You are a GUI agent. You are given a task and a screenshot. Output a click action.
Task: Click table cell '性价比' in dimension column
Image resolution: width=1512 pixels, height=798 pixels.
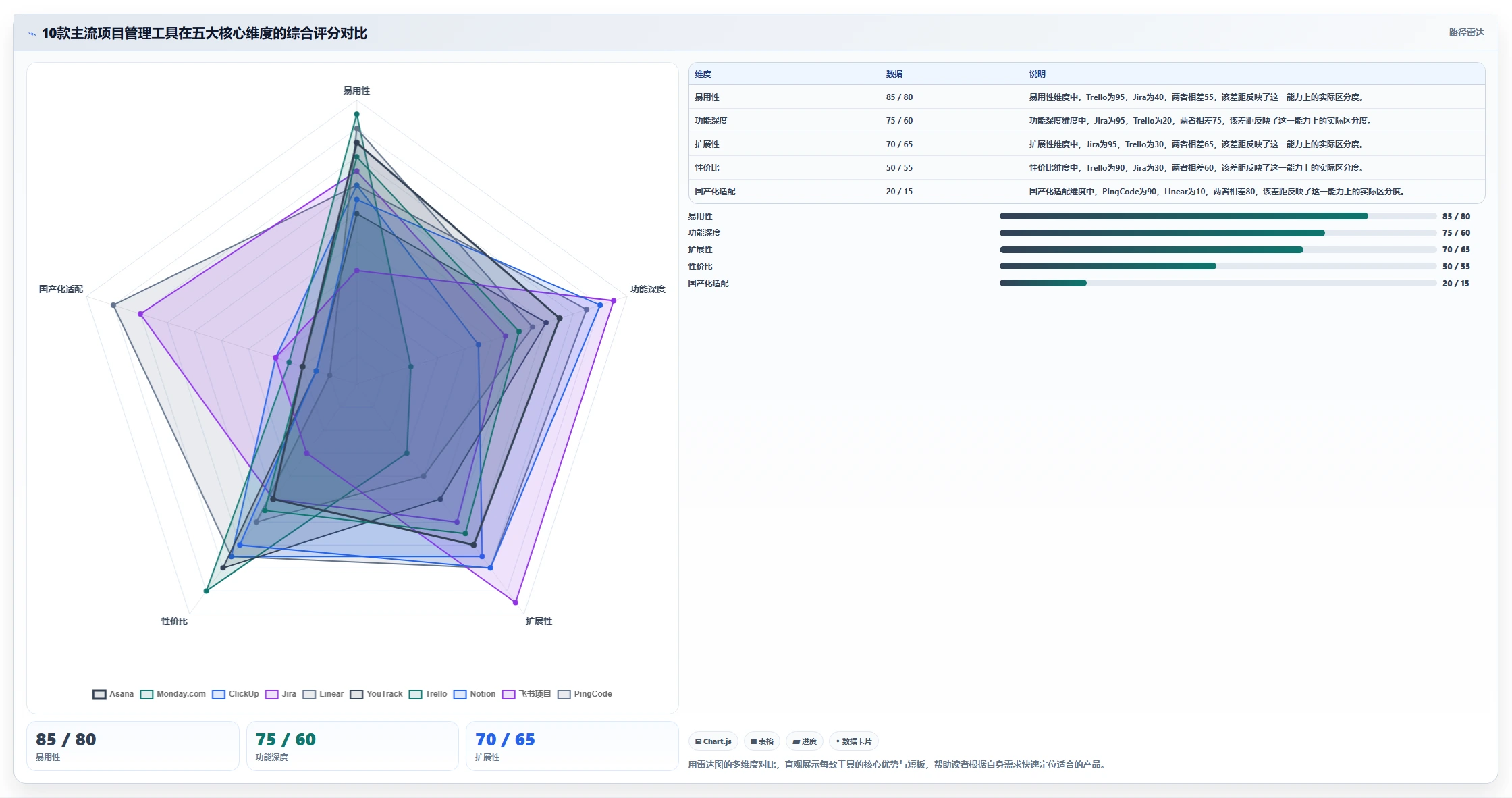pos(707,168)
